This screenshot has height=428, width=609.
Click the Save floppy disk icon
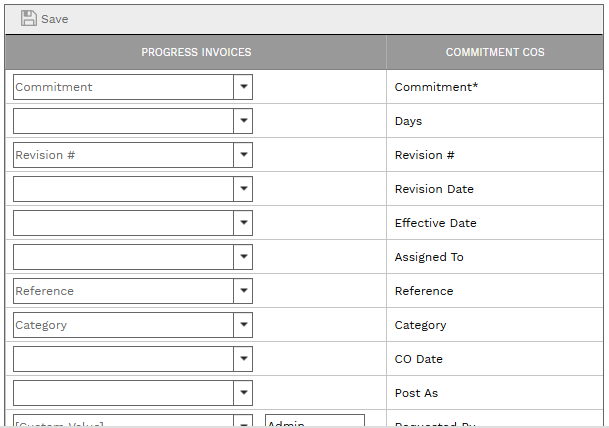click(x=28, y=18)
